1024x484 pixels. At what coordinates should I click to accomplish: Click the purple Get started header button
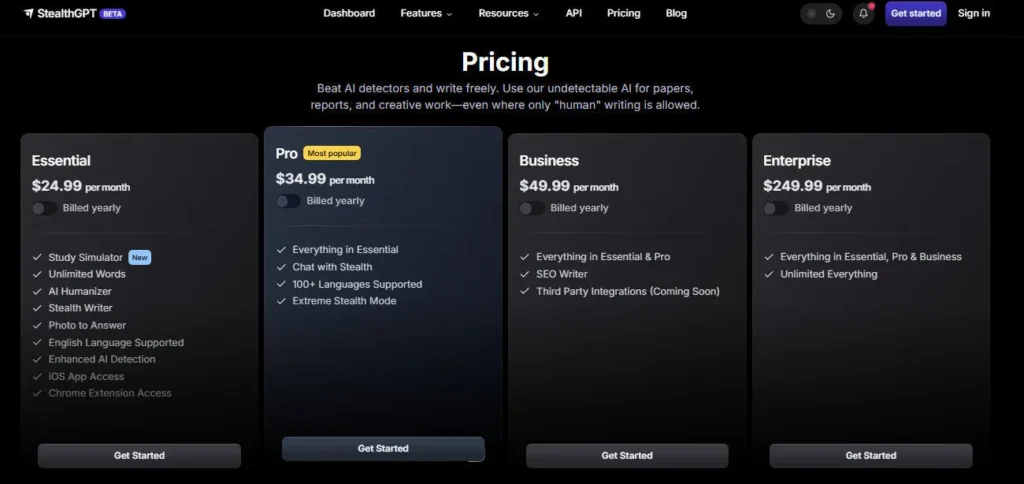(x=915, y=14)
